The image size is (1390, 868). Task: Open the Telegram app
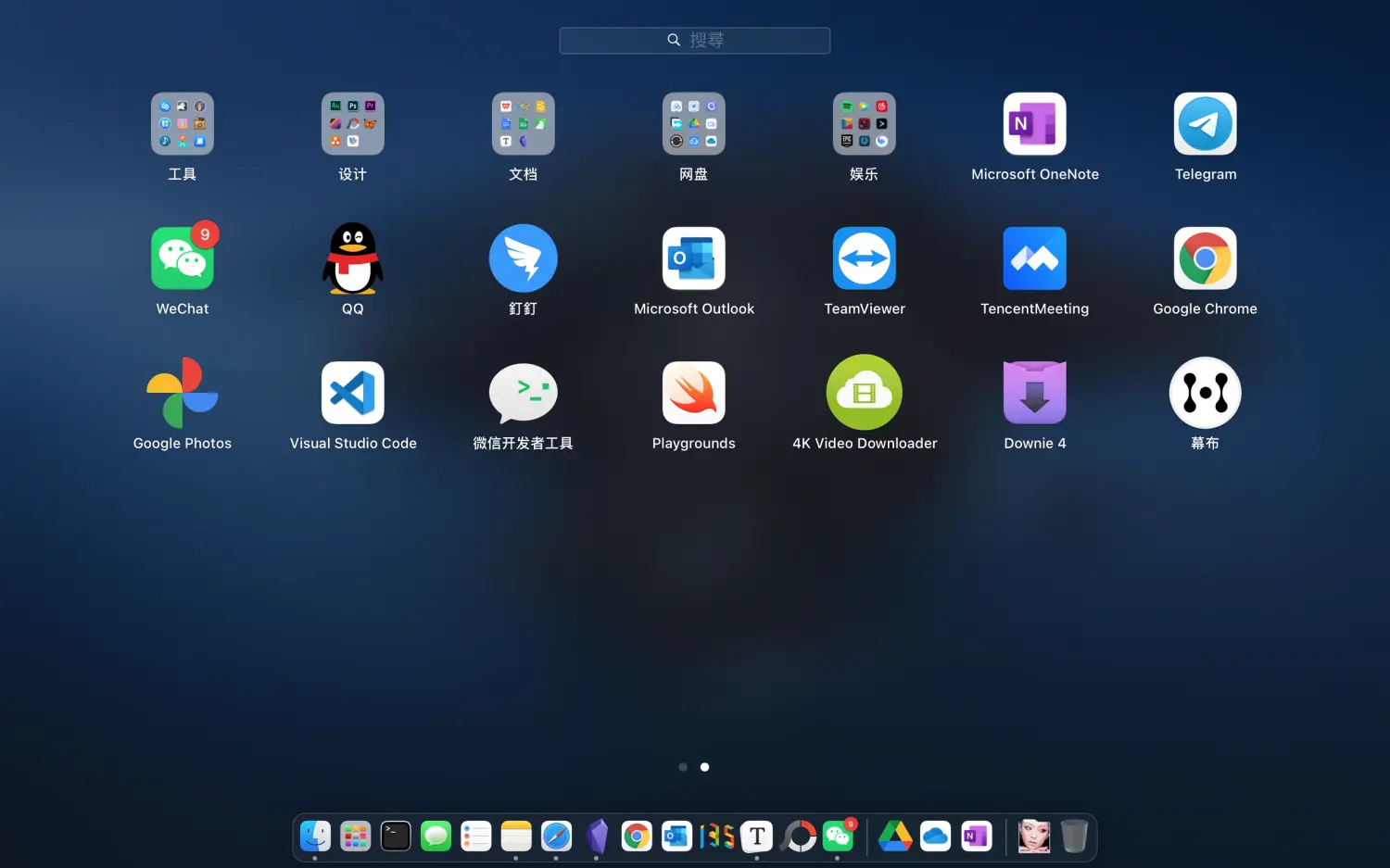coord(1205,124)
